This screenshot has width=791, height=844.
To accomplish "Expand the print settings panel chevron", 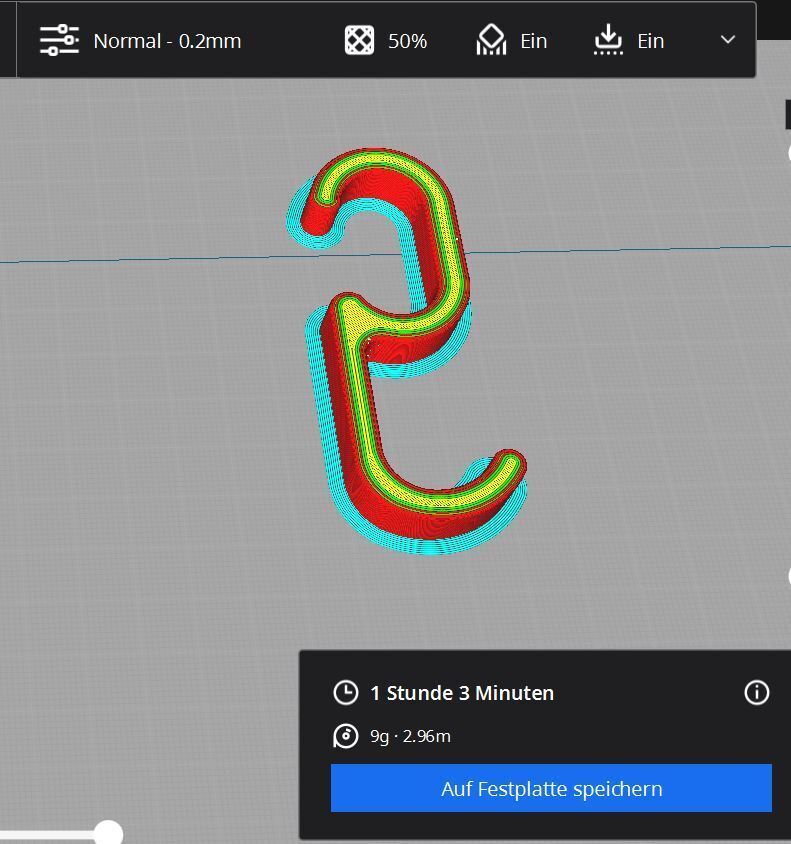I will pos(728,40).
